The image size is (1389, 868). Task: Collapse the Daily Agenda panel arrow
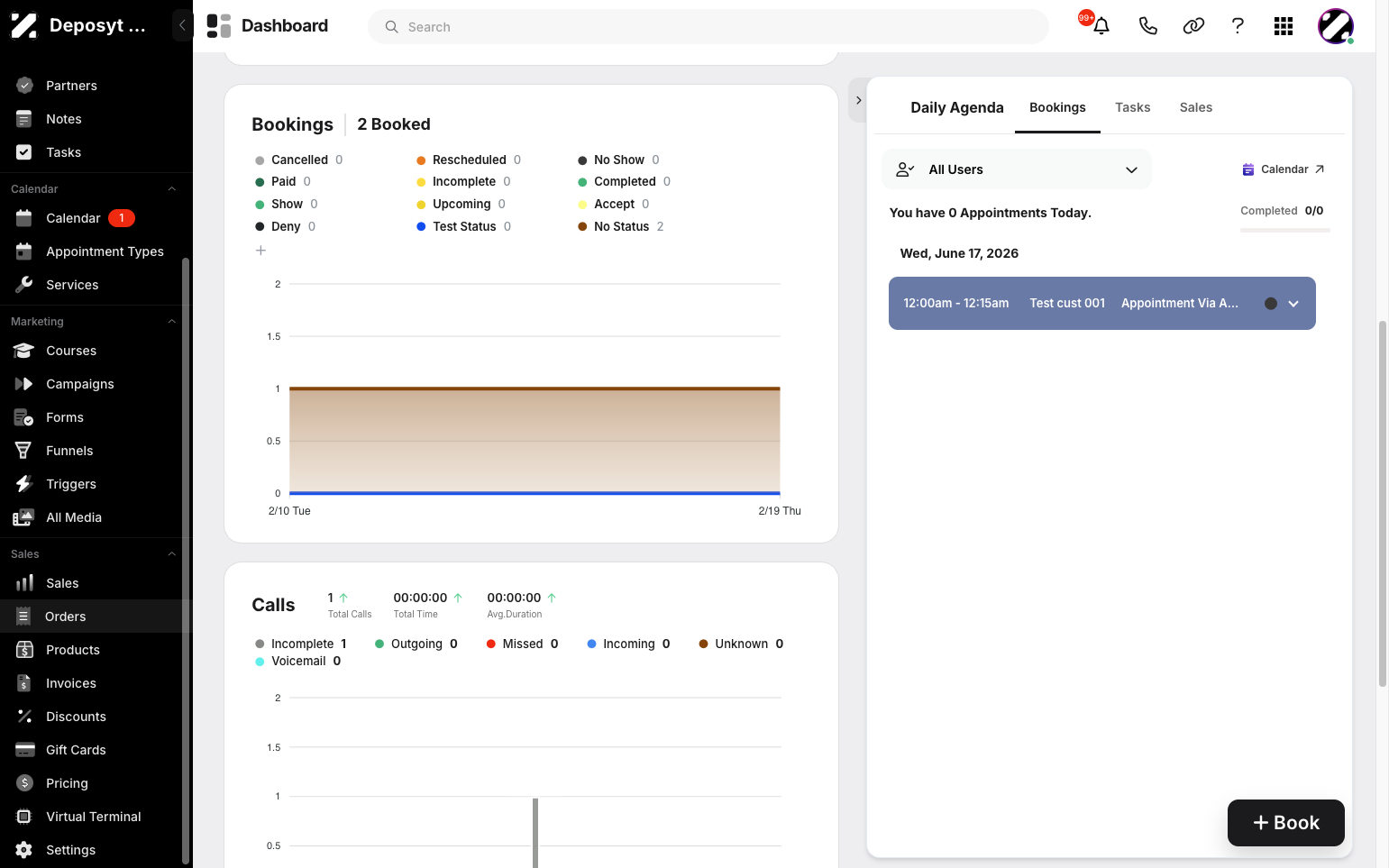coord(858,100)
